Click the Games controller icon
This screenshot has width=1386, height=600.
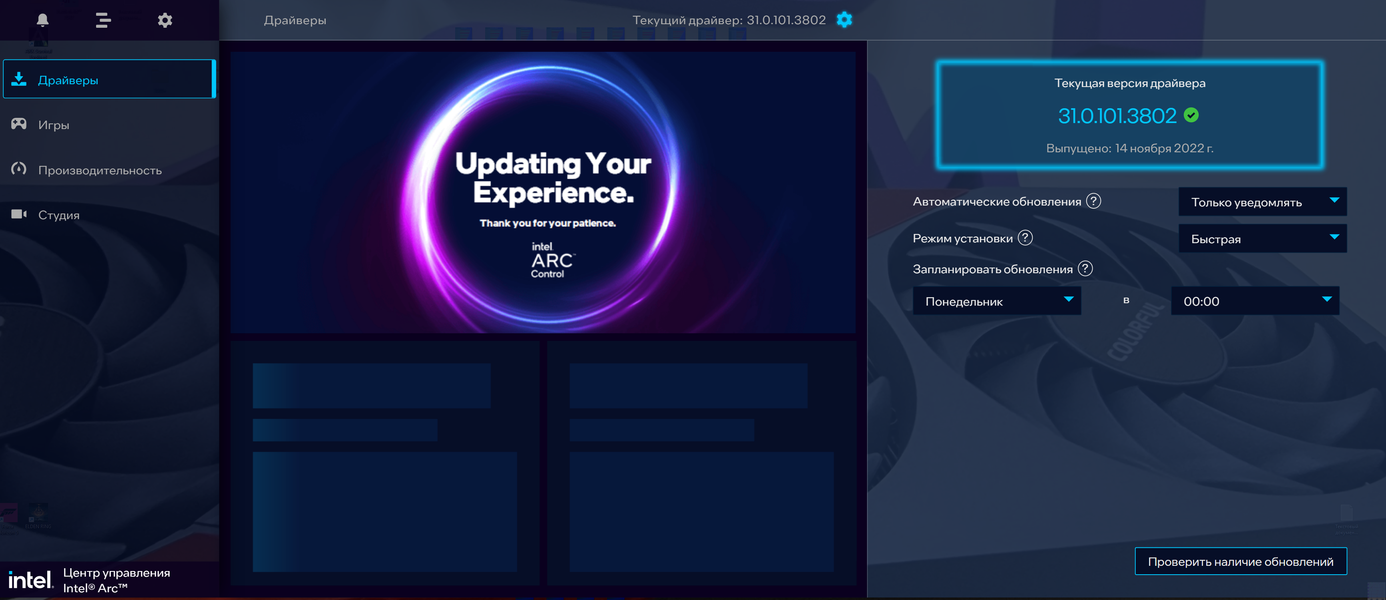[19, 124]
